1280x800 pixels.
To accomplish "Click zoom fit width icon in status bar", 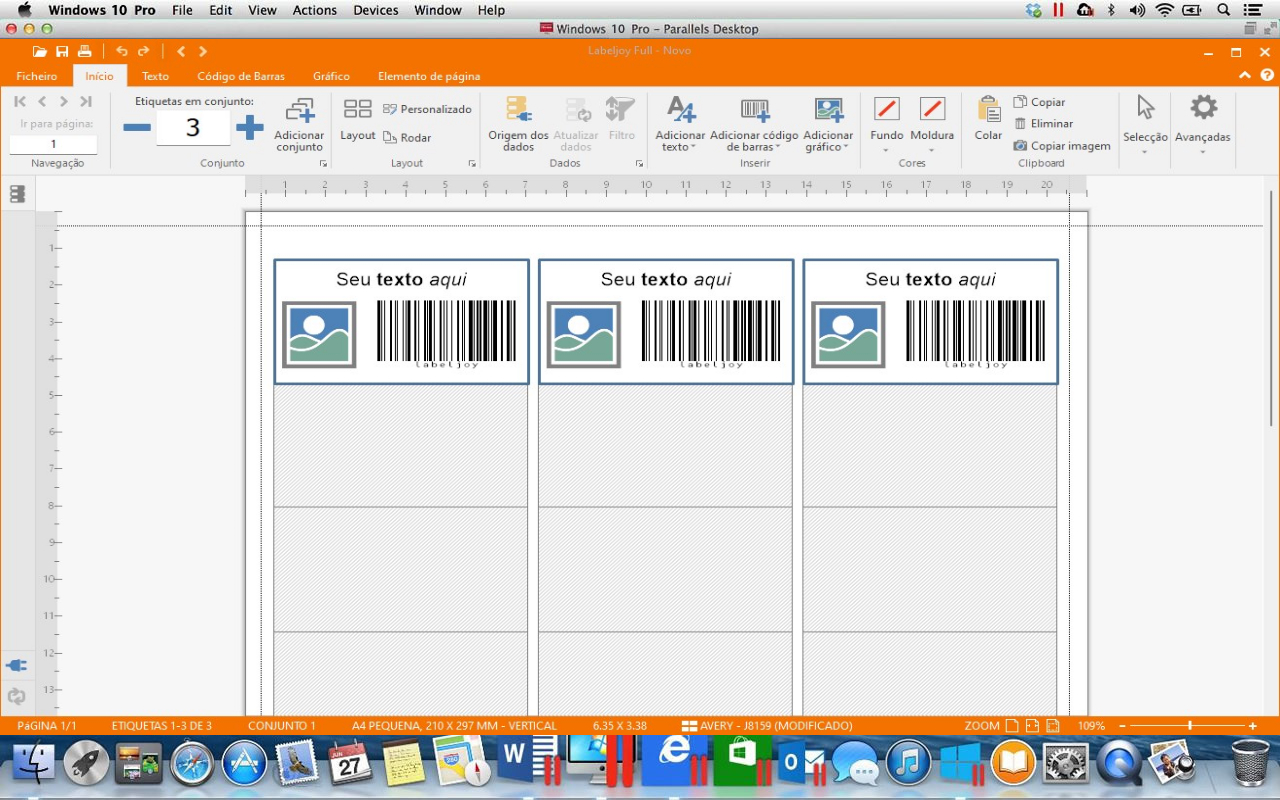I will 1033,726.
